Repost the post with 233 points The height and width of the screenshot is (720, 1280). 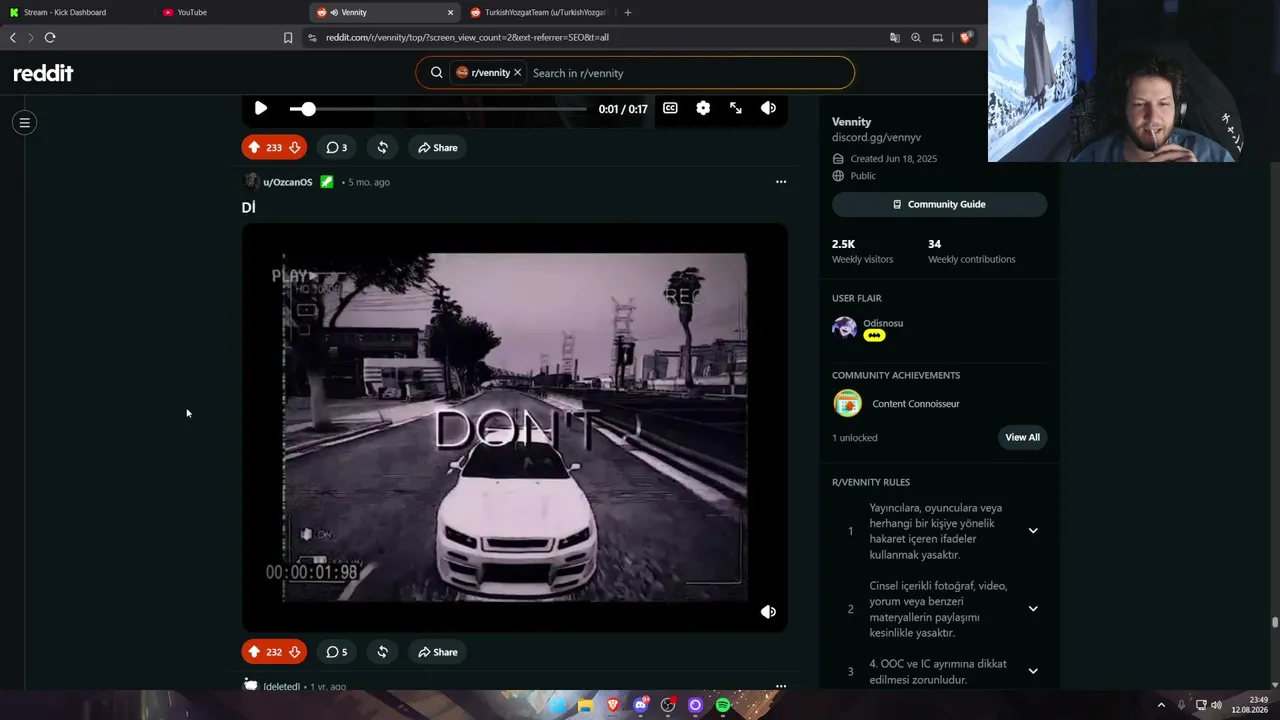(382, 147)
